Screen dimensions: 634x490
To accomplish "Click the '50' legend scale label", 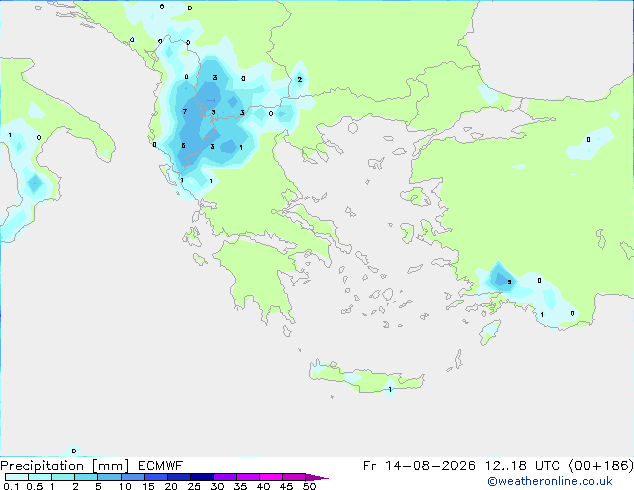I will (309, 486).
